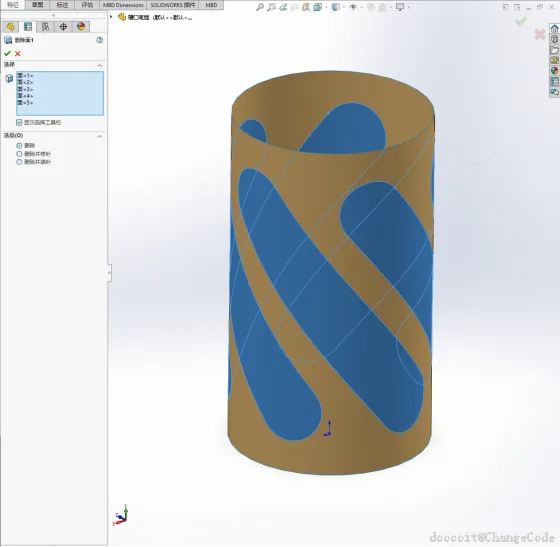
Task: Open SOLIDWORKS Resources home icon
Action: click(554, 28)
